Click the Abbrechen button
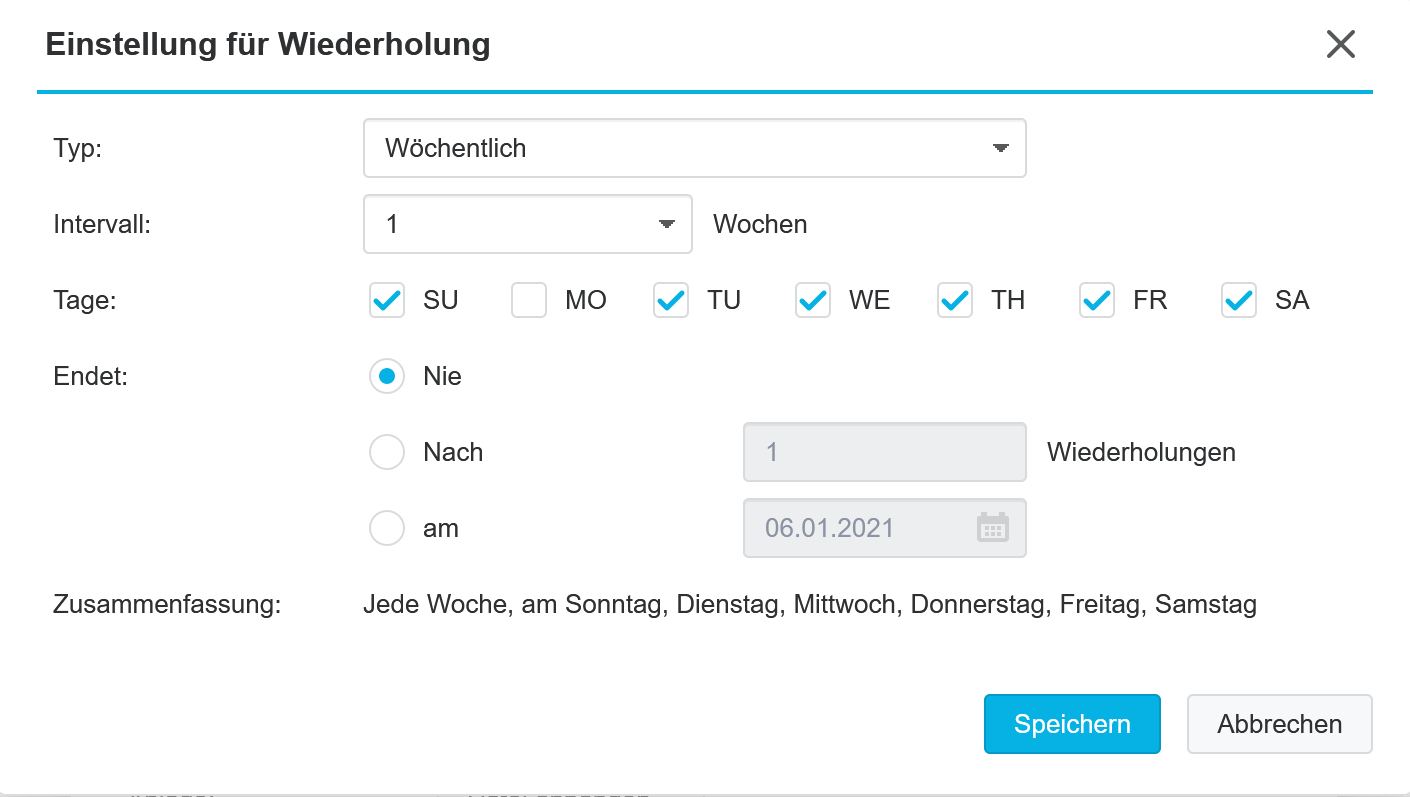The image size is (1410, 797). coord(1280,724)
